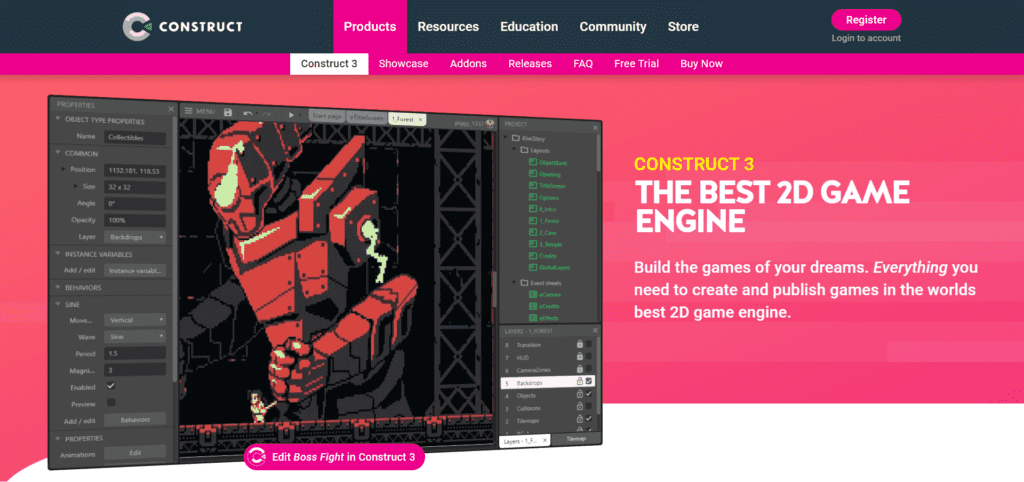Click the Construct icon on Edit Boss Fight button

click(x=257, y=457)
